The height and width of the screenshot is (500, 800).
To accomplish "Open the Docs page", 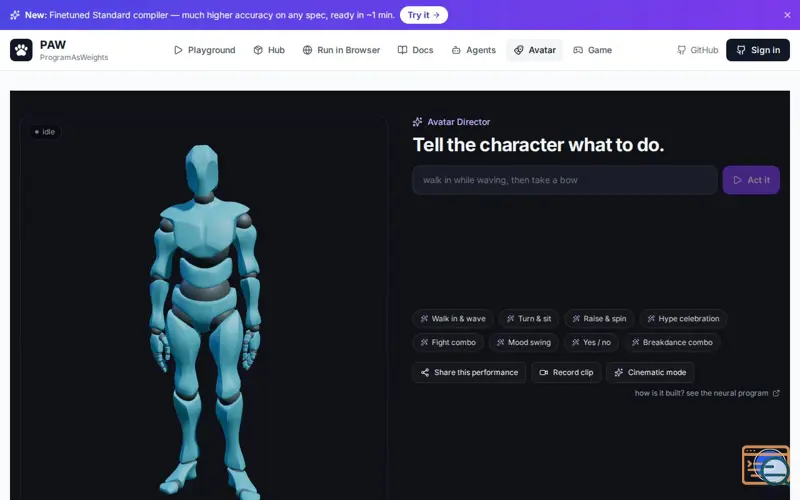I will [415, 50].
